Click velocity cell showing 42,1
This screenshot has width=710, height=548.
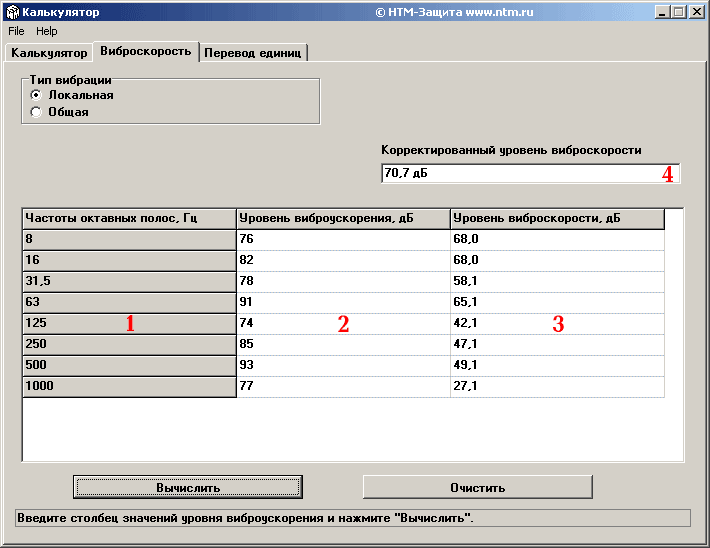point(557,323)
